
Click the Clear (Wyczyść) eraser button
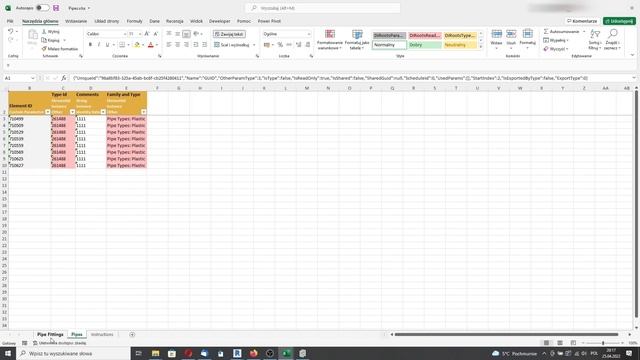pos(555,49)
